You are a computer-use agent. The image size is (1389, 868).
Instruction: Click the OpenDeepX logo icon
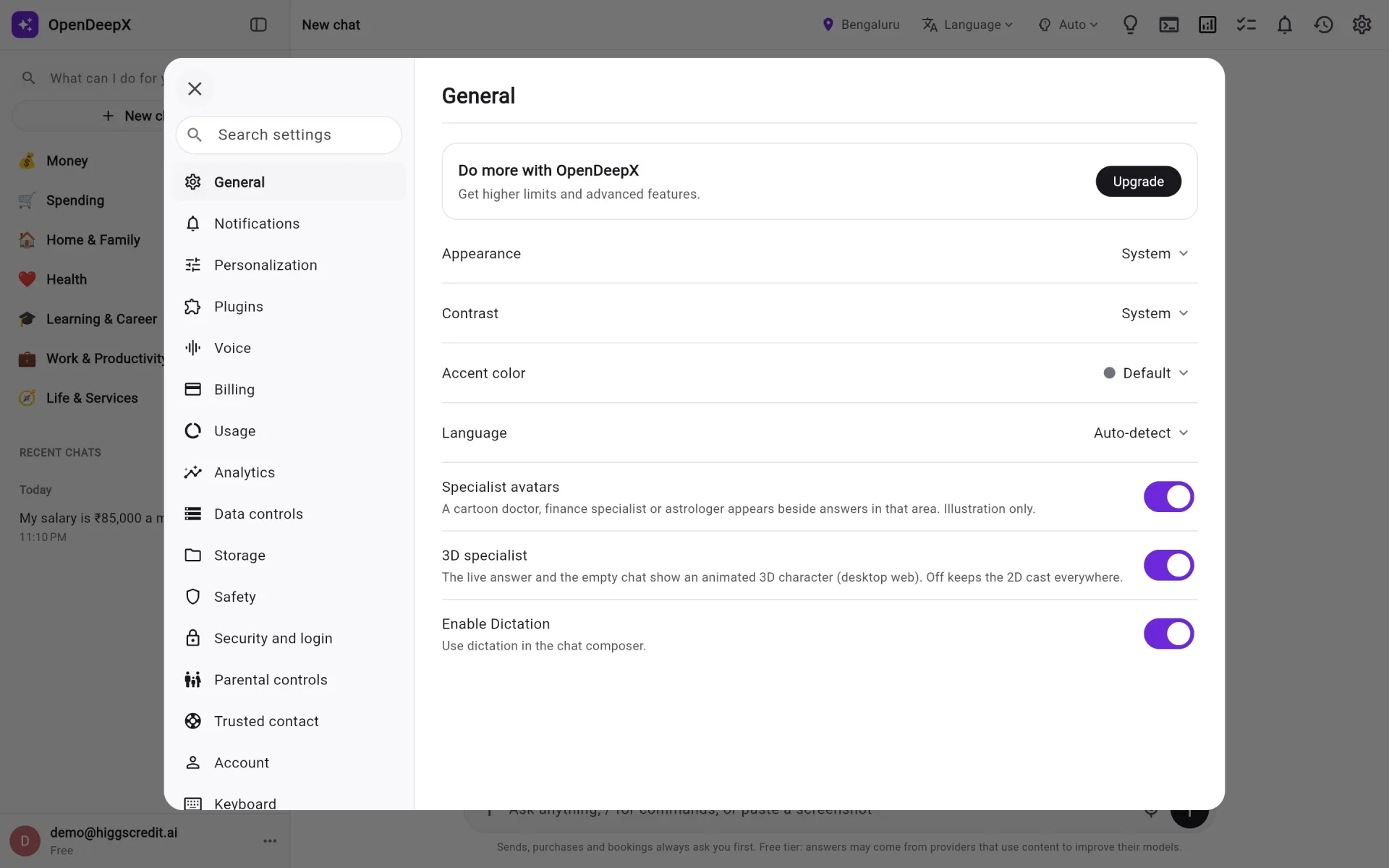tap(25, 25)
